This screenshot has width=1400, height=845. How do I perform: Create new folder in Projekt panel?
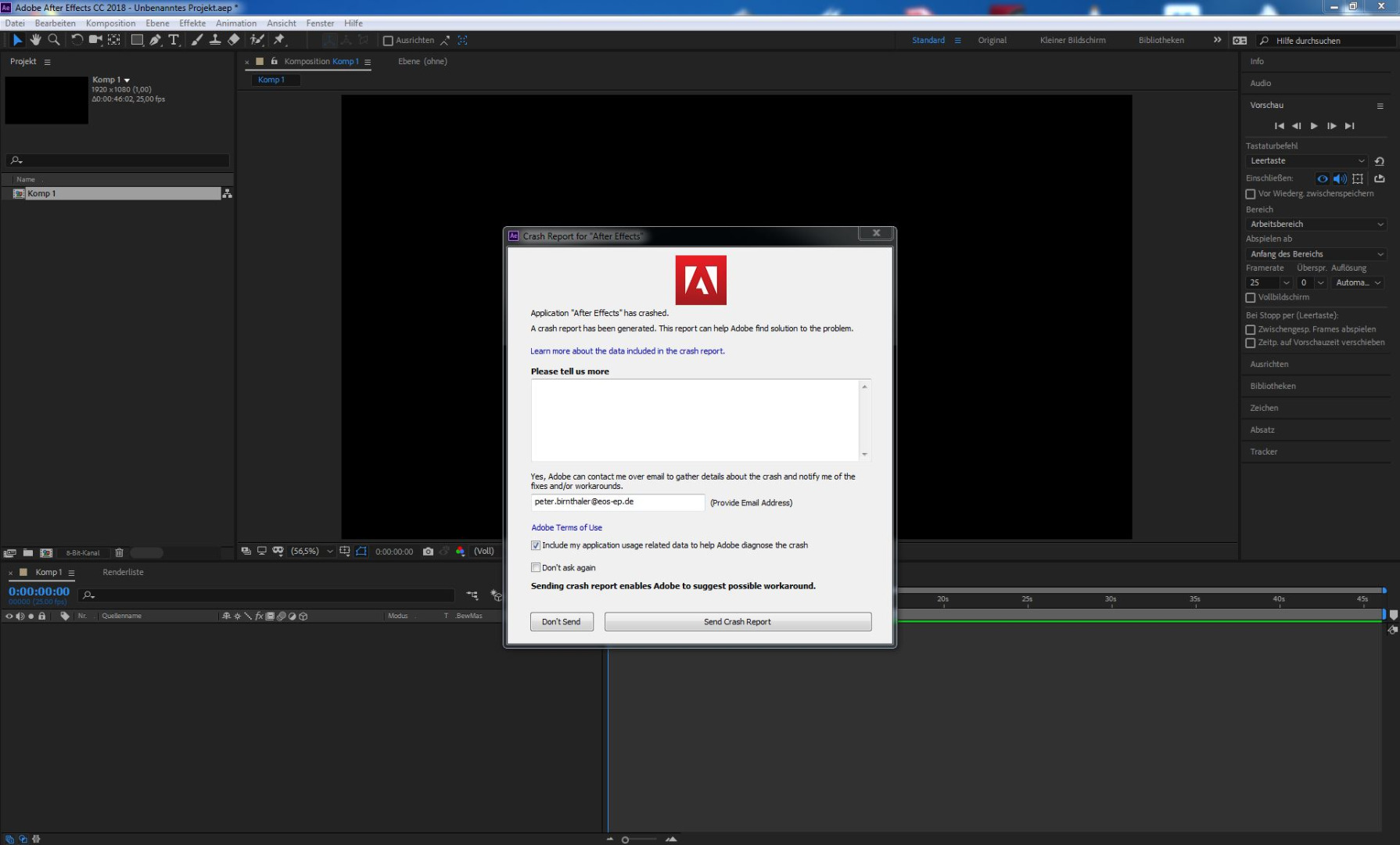click(x=28, y=552)
